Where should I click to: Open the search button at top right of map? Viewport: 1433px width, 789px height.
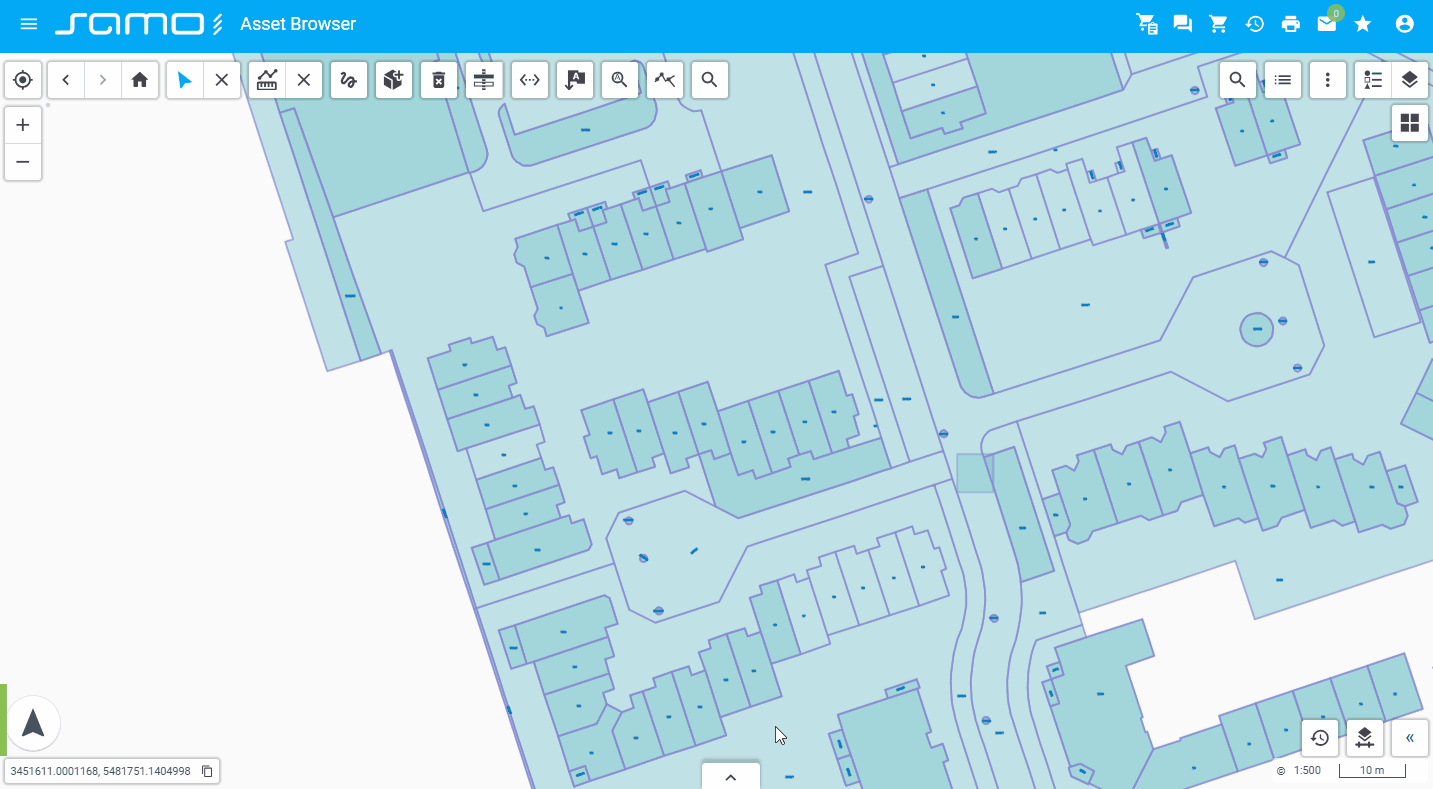pos(1238,80)
